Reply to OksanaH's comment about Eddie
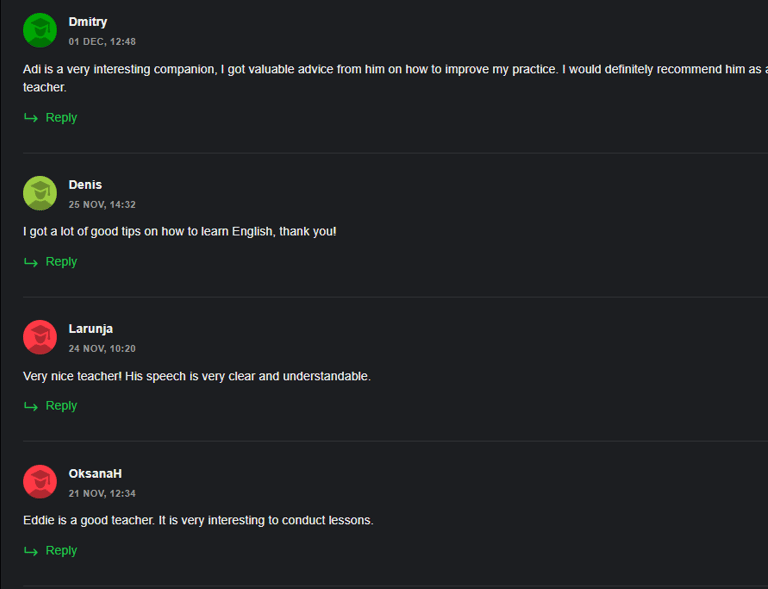This screenshot has width=768, height=589. (61, 551)
